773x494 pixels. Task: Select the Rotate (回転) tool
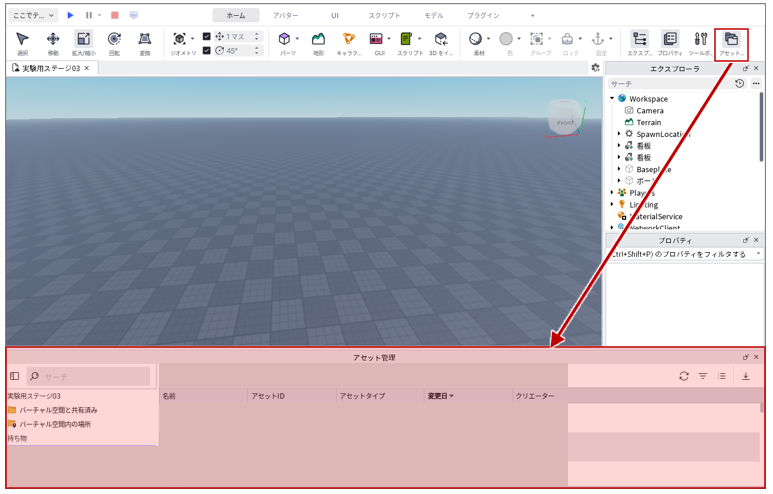tap(114, 43)
